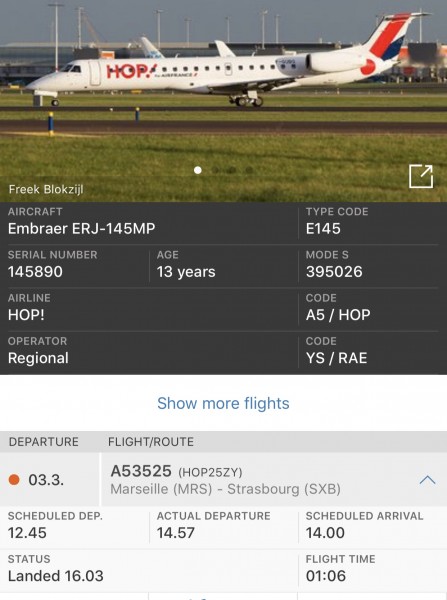Click the FLIGHT/ROUTE column header

pyautogui.click(x=151, y=442)
